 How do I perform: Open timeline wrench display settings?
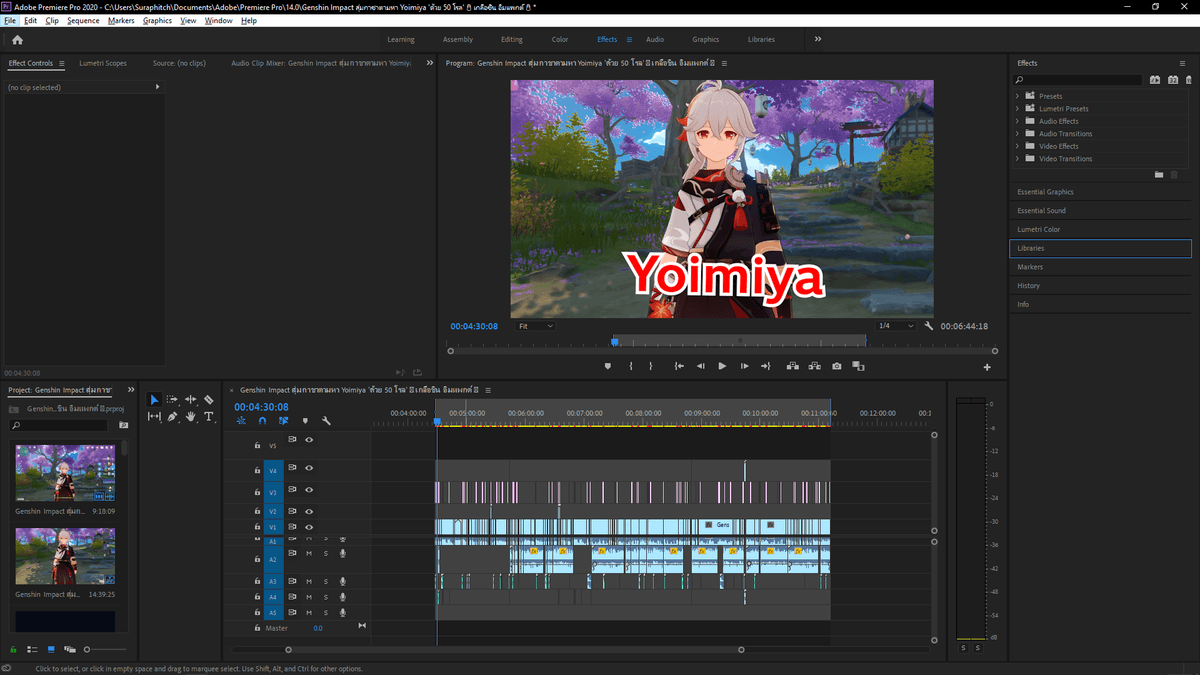pyautogui.click(x=326, y=421)
